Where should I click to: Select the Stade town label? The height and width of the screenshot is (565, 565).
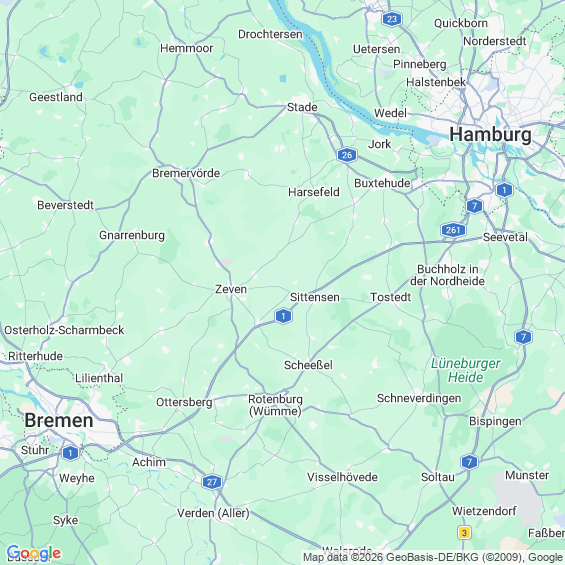click(302, 107)
